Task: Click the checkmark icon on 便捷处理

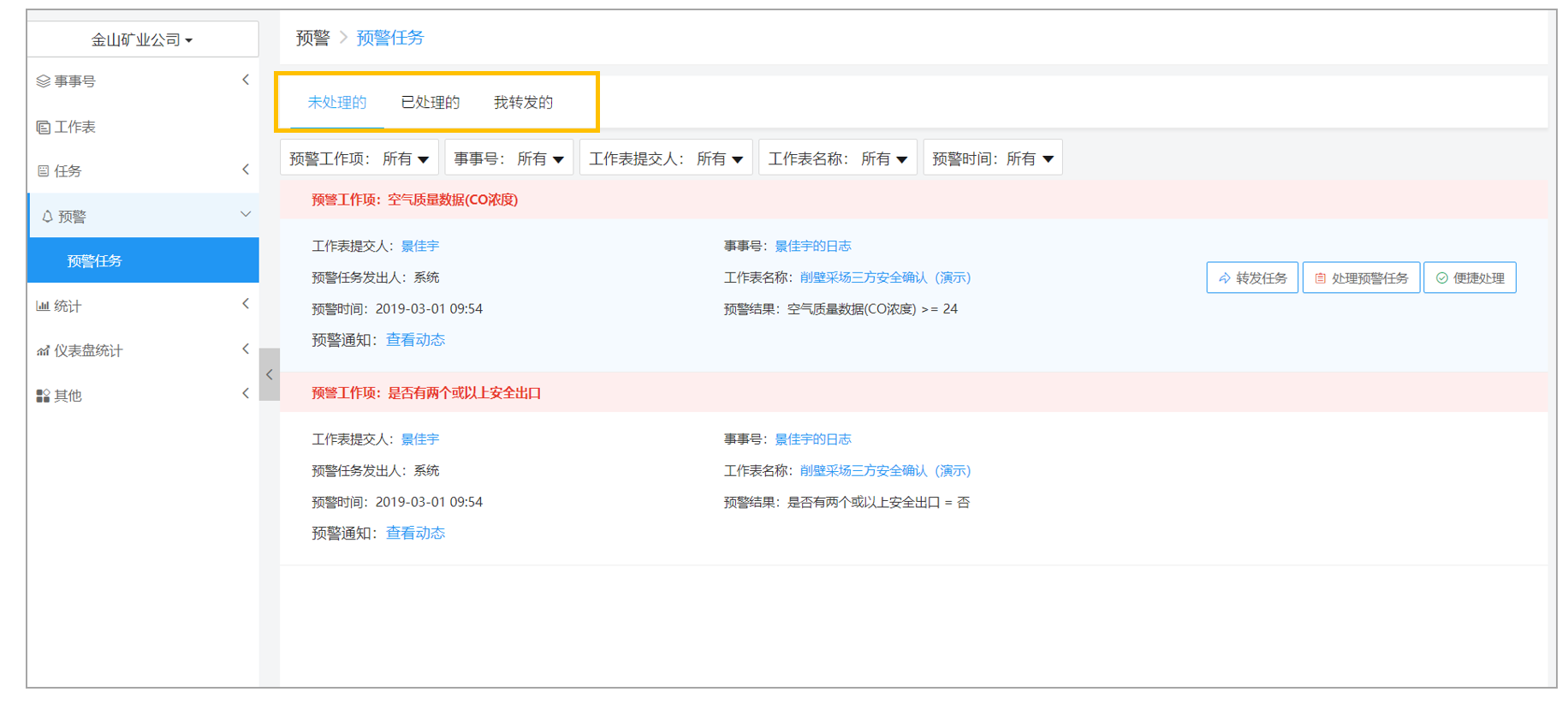Action: pyautogui.click(x=1442, y=278)
